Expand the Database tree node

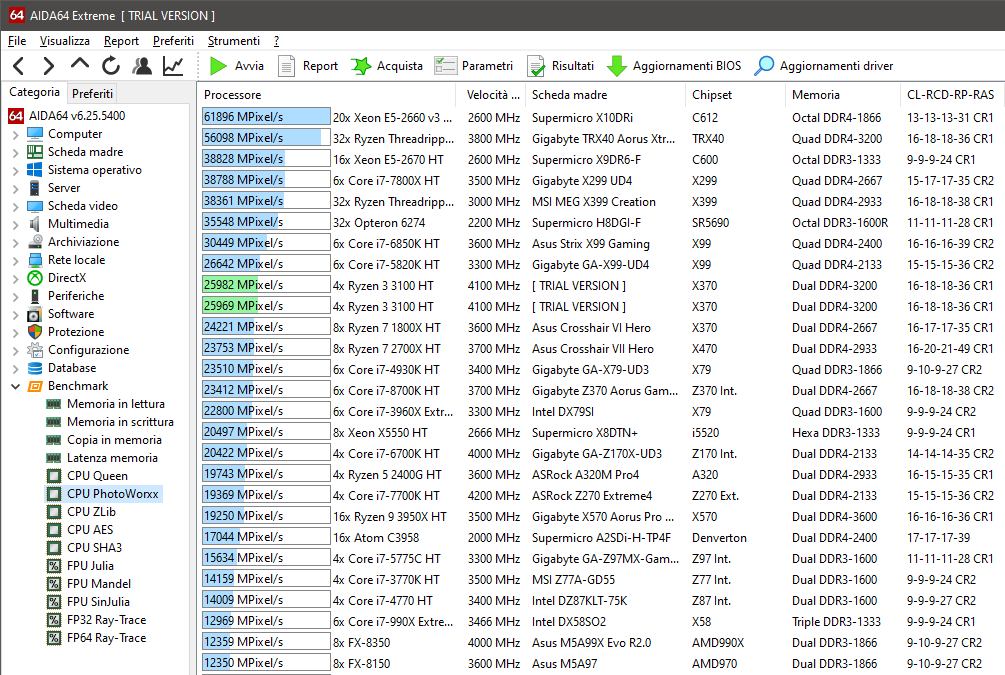point(15,368)
